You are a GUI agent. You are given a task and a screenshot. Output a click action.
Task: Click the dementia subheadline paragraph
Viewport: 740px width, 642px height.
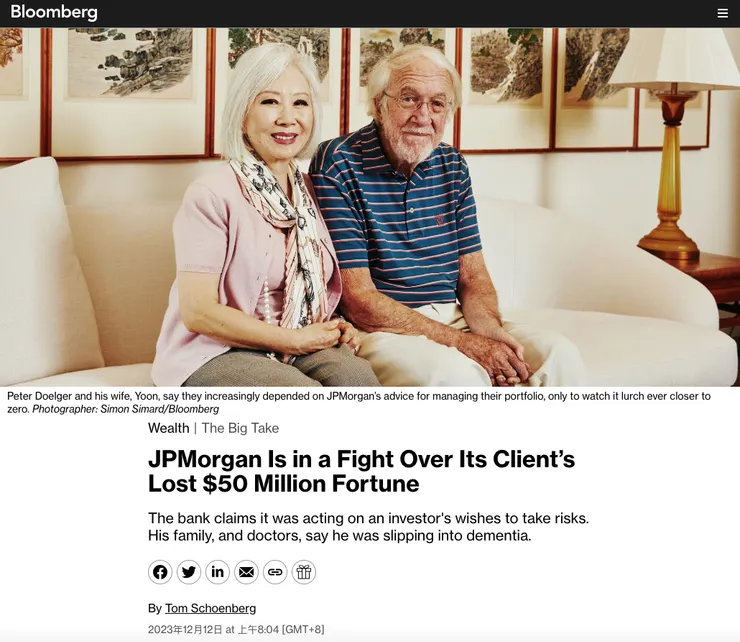coord(369,527)
